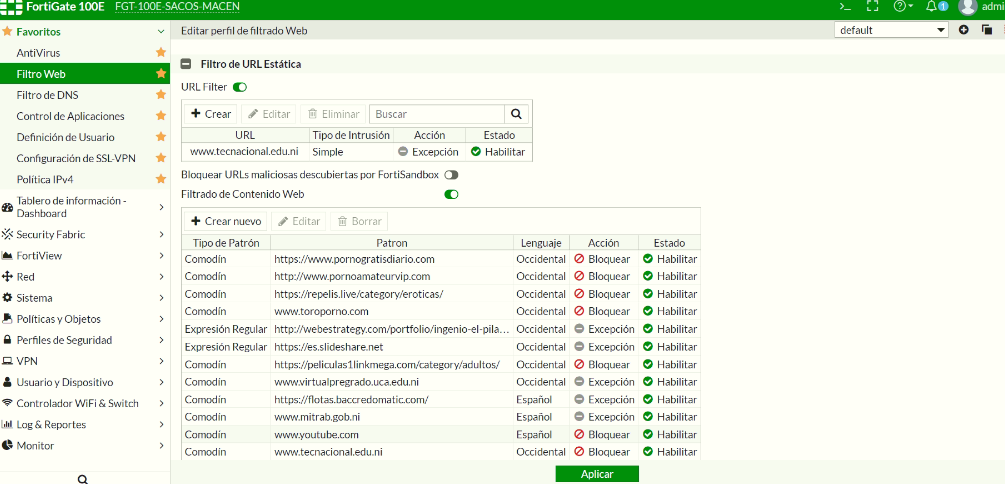Enable blocking malicious URLs from FortiSandbox
The image size is (1005, 484).
451,175
